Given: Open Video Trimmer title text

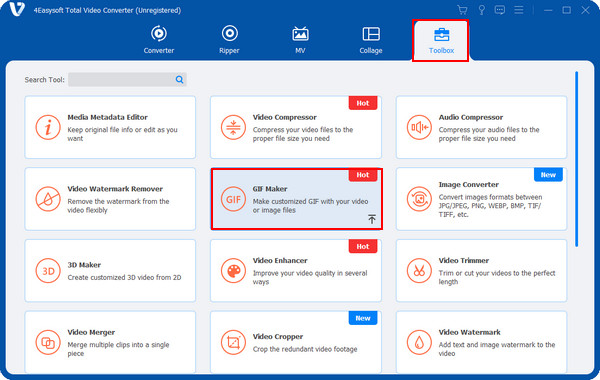Looking at the screenshot, I should (x=463, y=260).
